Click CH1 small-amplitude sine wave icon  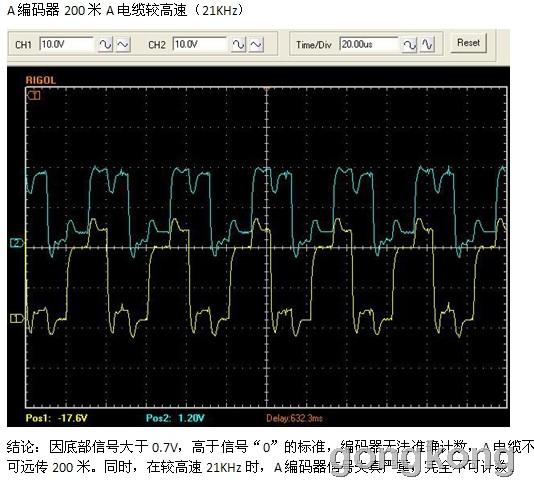click(x=123, y=45)
